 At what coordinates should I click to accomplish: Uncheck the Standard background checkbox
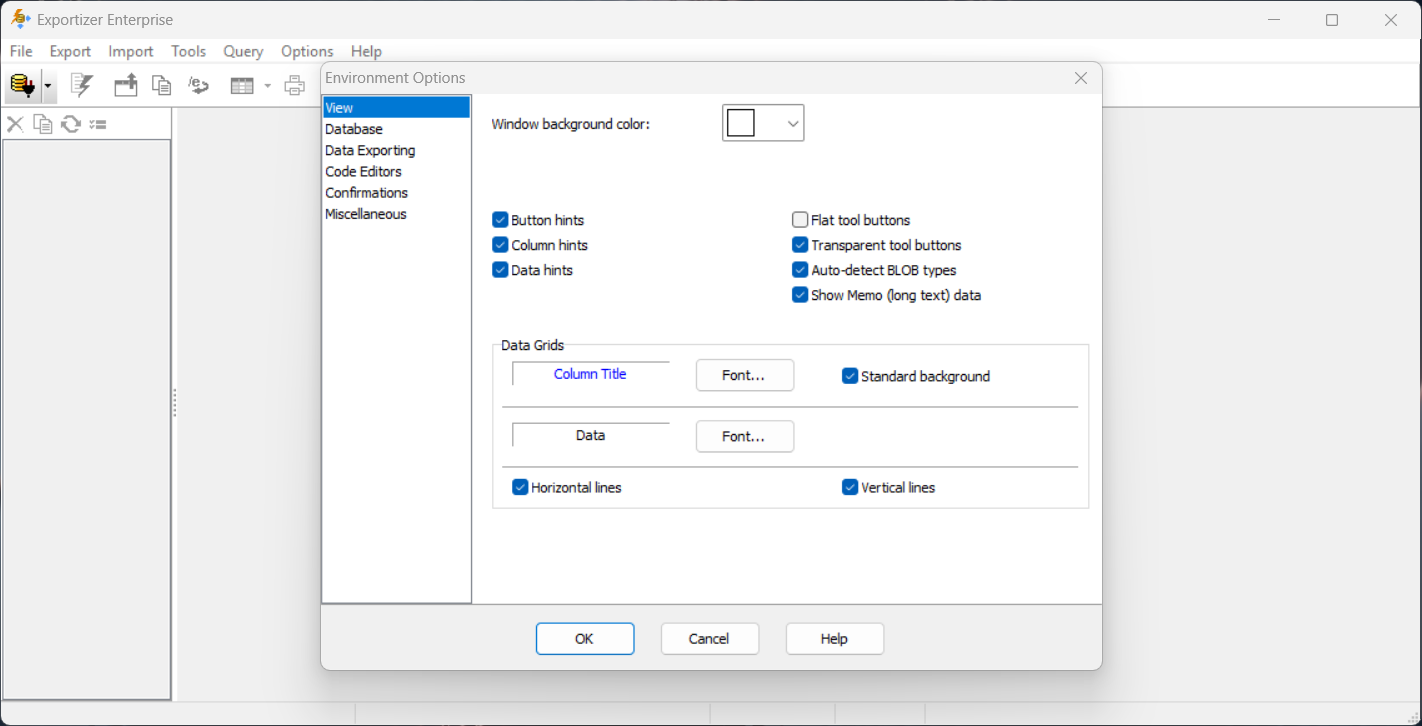pyautogui.click(x=850, y=376)
